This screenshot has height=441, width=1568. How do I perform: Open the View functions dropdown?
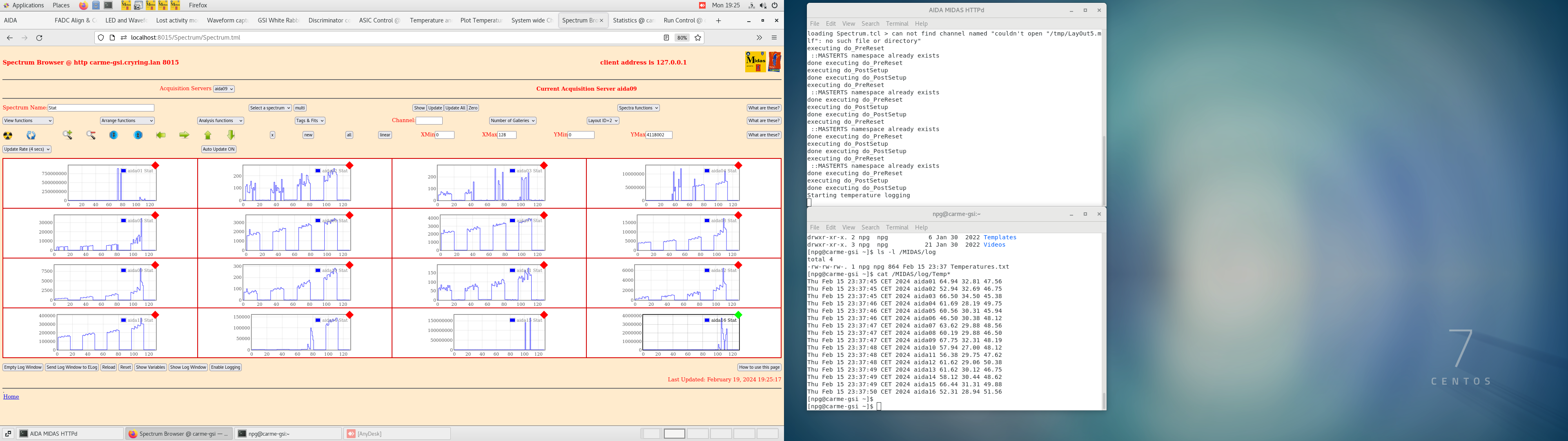[x=27, y=120]
